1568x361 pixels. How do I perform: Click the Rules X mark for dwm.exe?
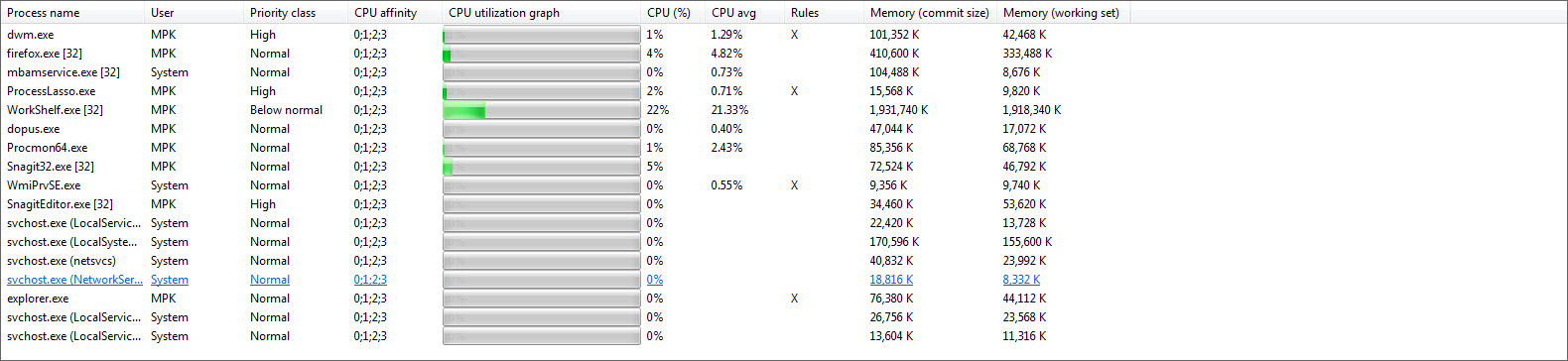tap(794, 35)
